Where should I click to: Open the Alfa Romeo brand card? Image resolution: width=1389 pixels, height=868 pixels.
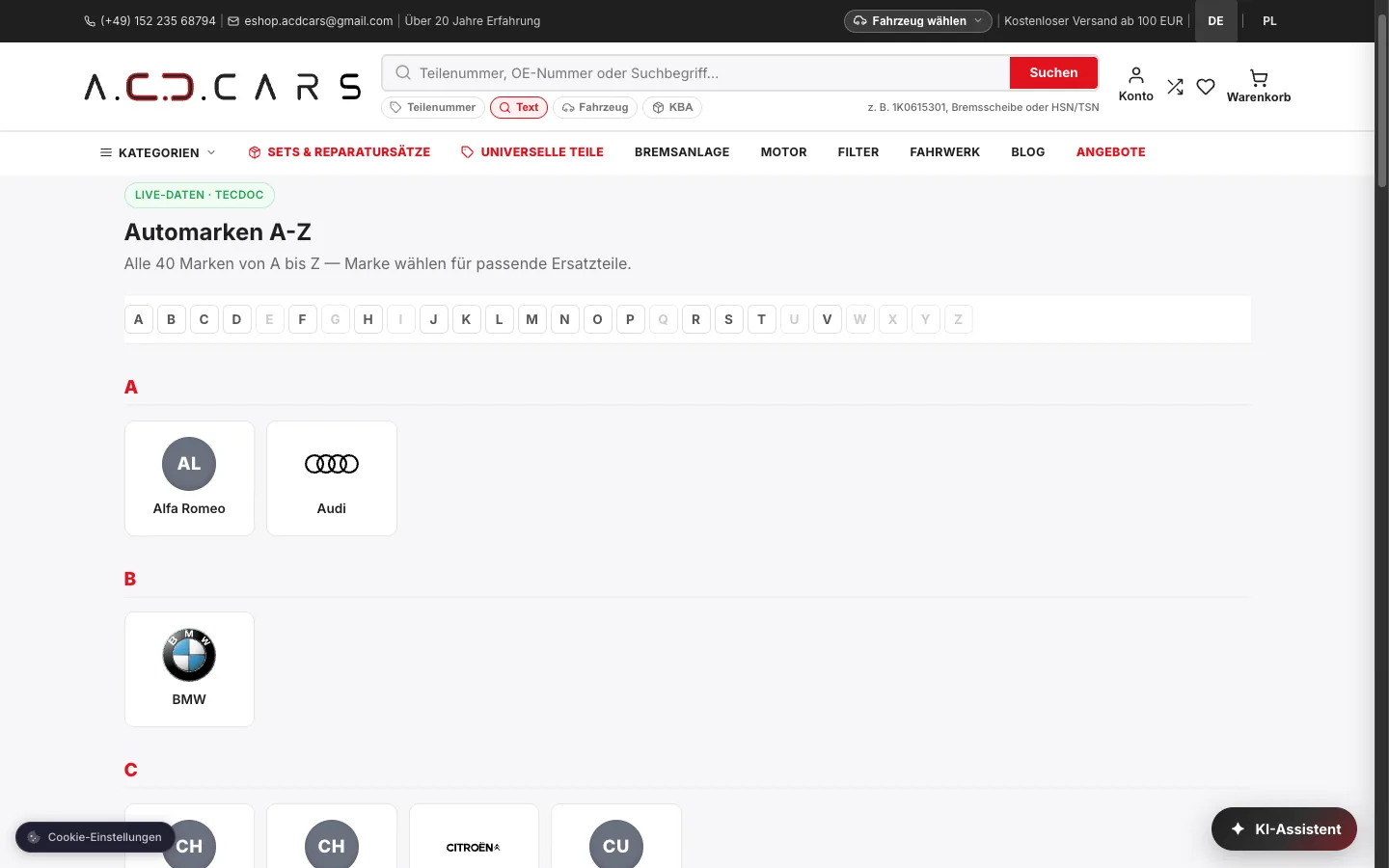(x=189, y=478)
